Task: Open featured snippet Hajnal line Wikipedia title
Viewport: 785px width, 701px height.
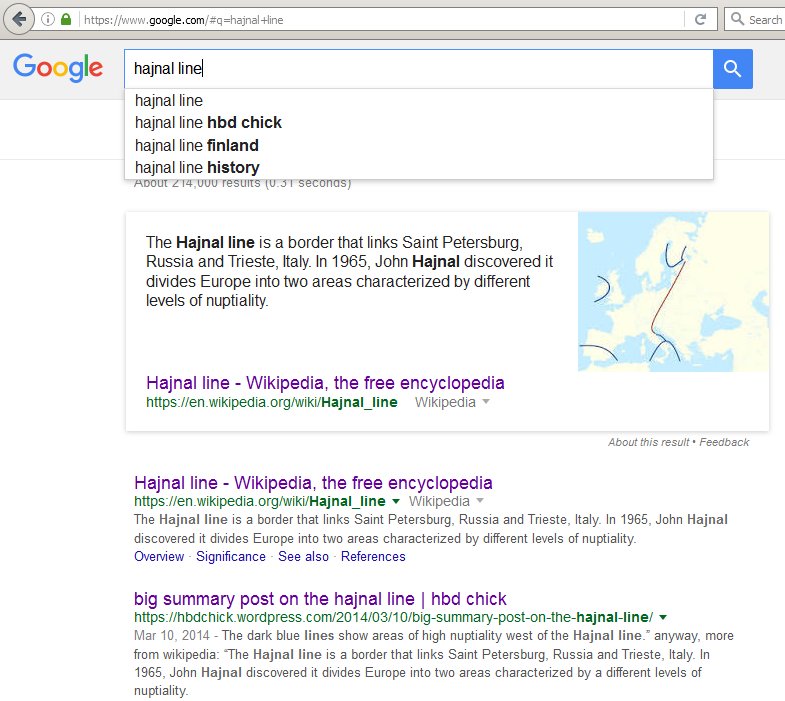Action: 325,383
